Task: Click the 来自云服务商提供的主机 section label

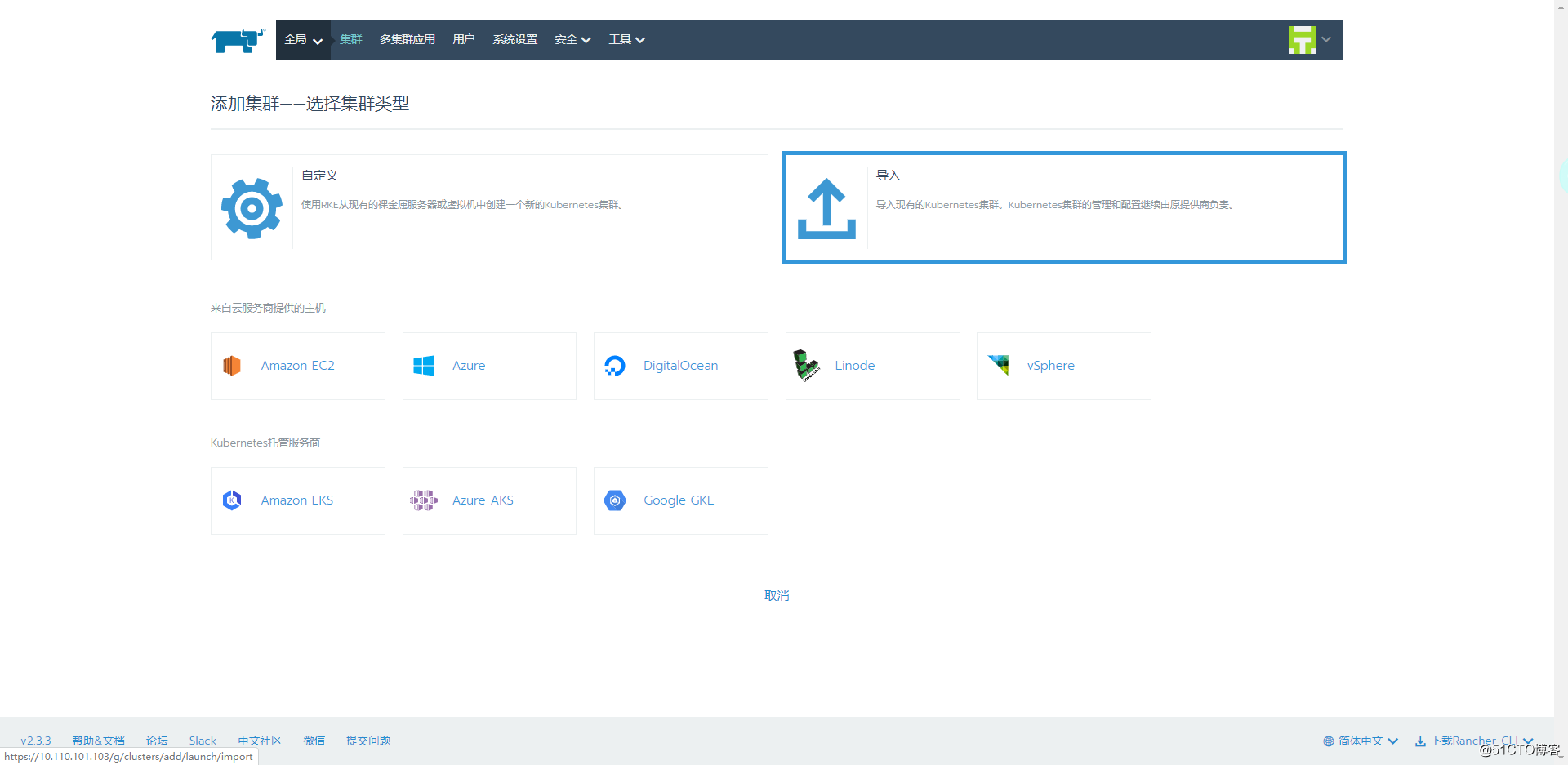Action: [x=268, y=308]
